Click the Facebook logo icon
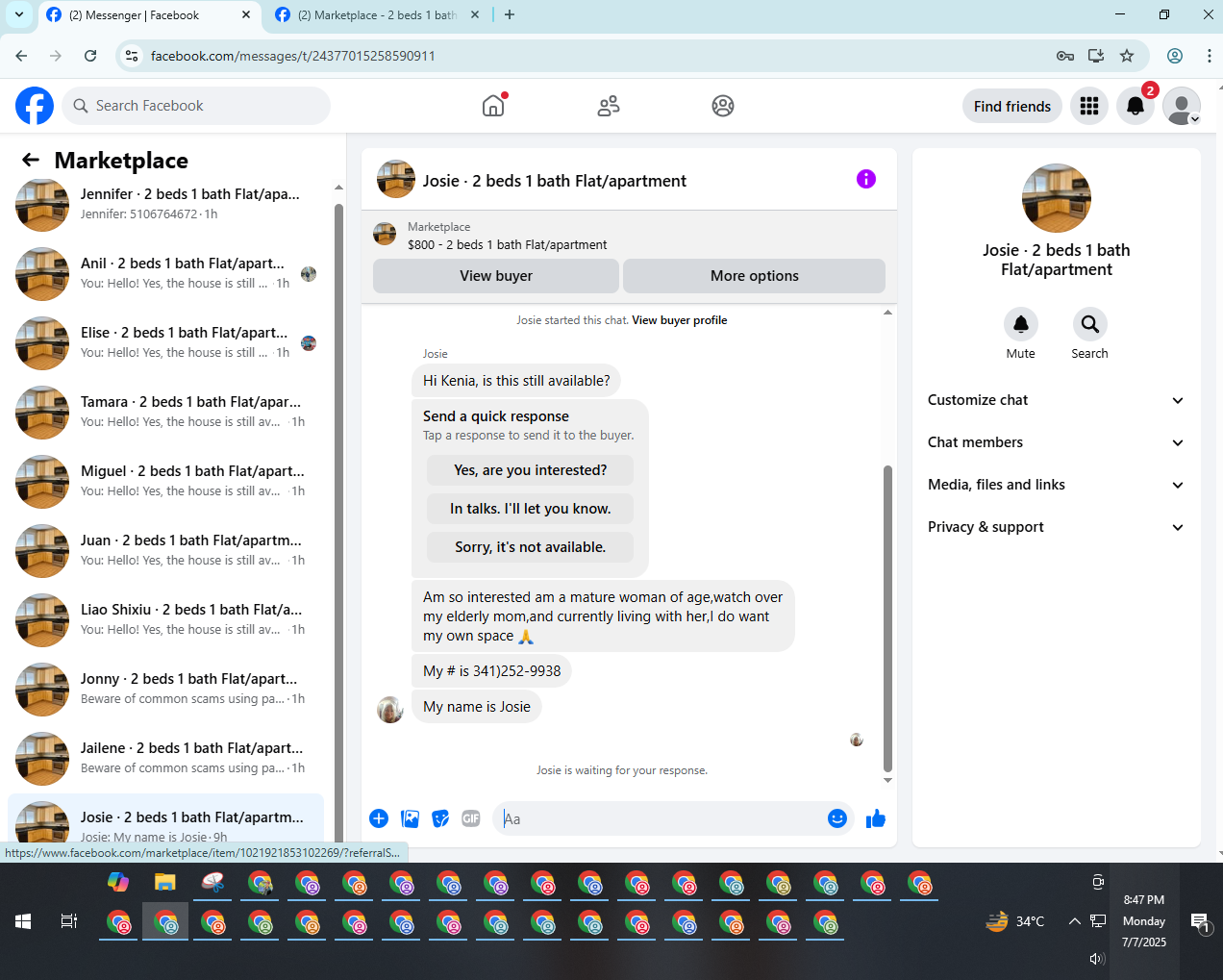This screenshot has width=1223, height=980. point(35,106)
